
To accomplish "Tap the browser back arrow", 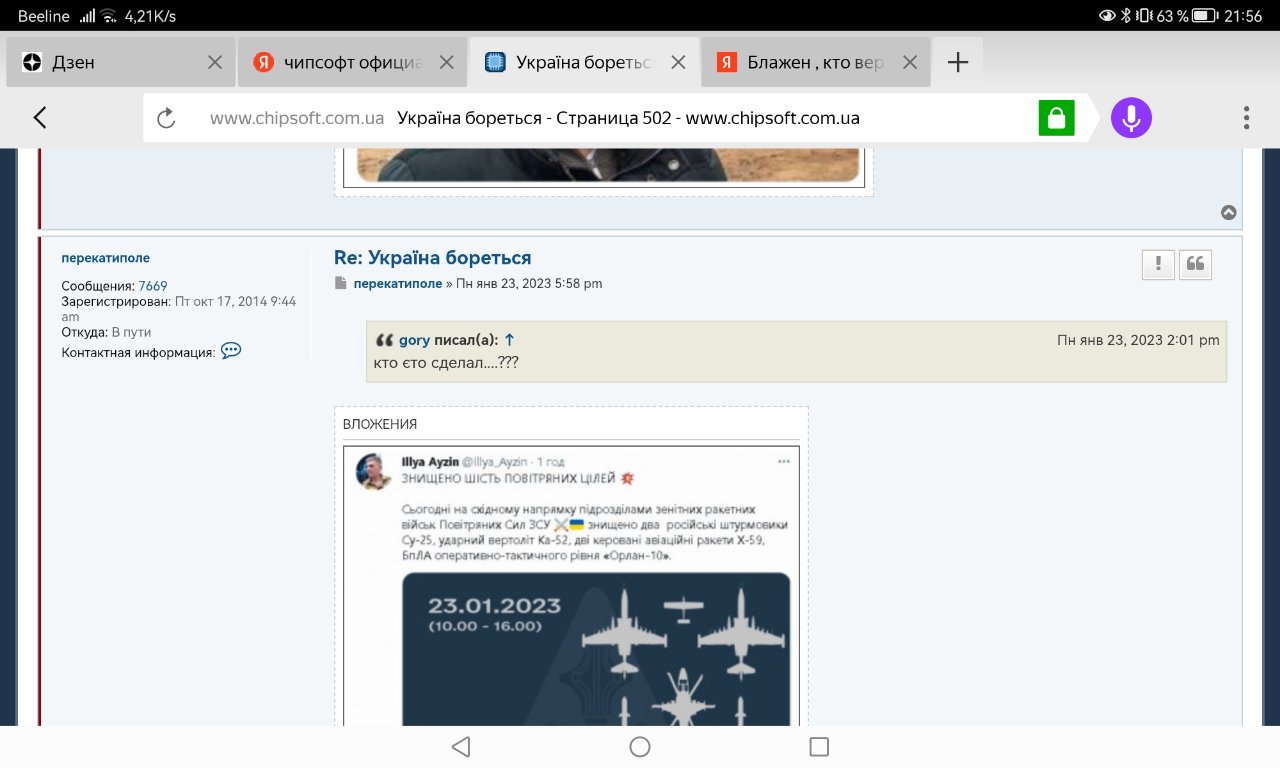I will [40, 118].
